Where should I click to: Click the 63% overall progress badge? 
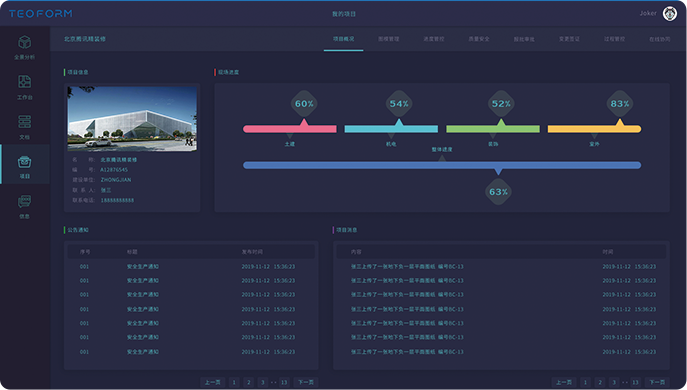[498, 192]
